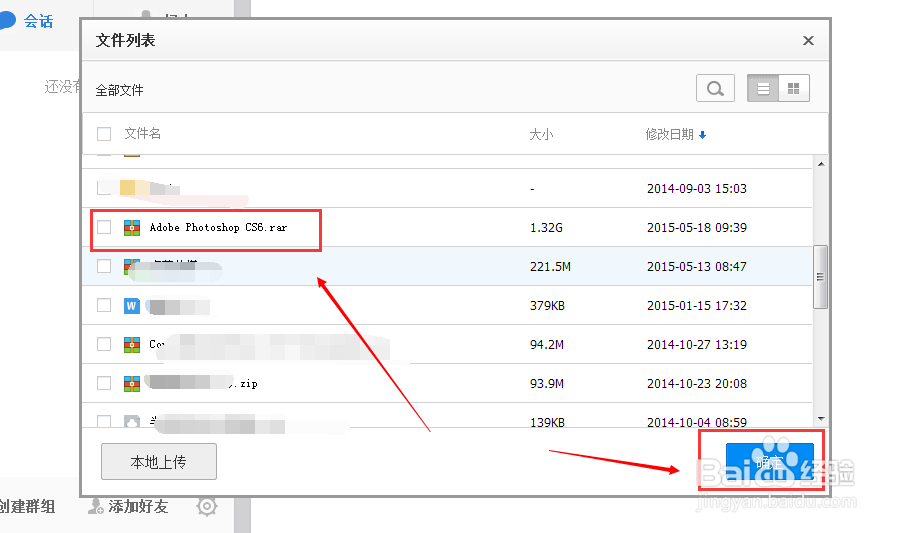This screenshot has height=533, width=908.
Task: Close the 文件列表 dialog
Action: point(808,41)
